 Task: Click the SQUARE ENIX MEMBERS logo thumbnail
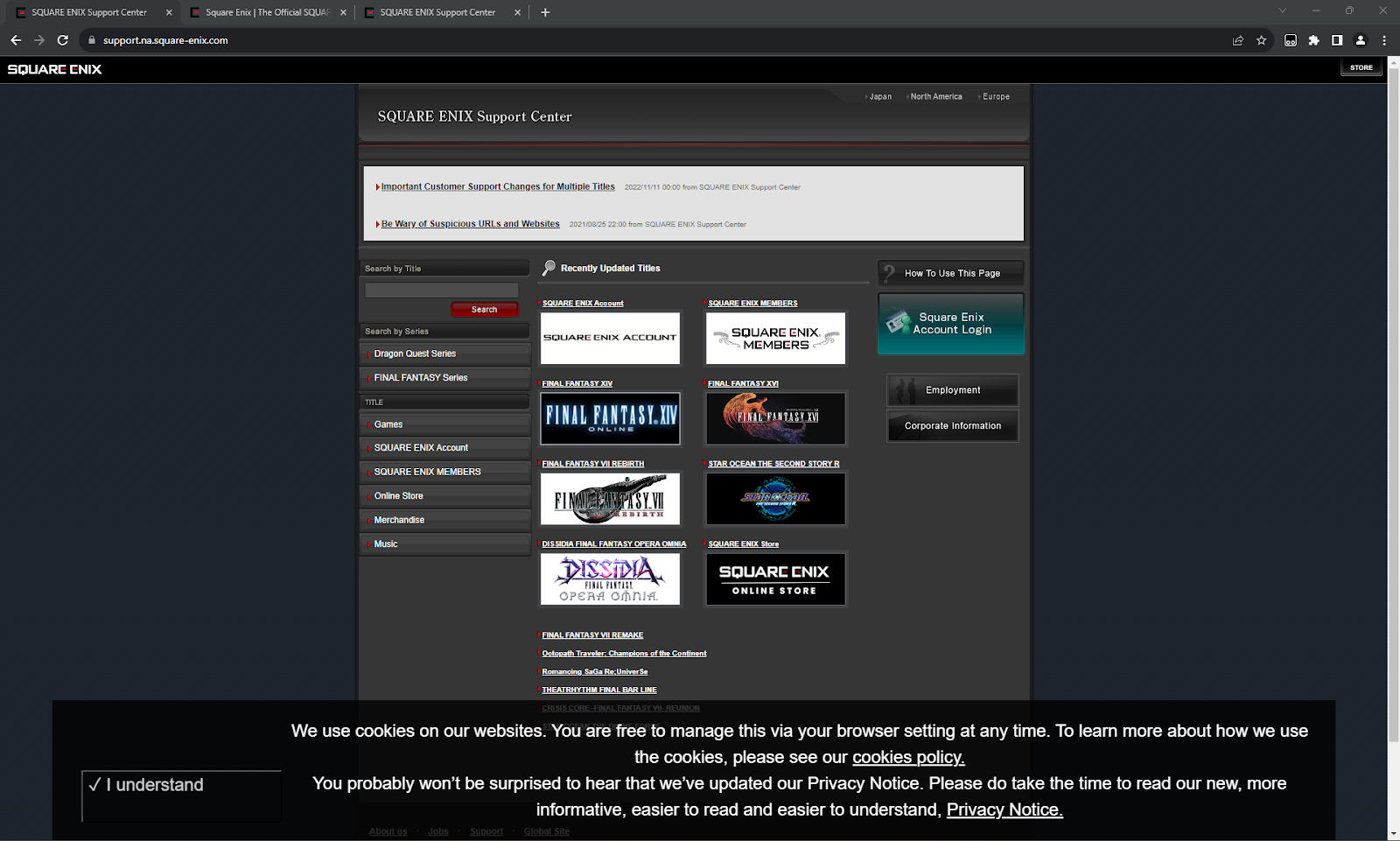pos(776,338)
